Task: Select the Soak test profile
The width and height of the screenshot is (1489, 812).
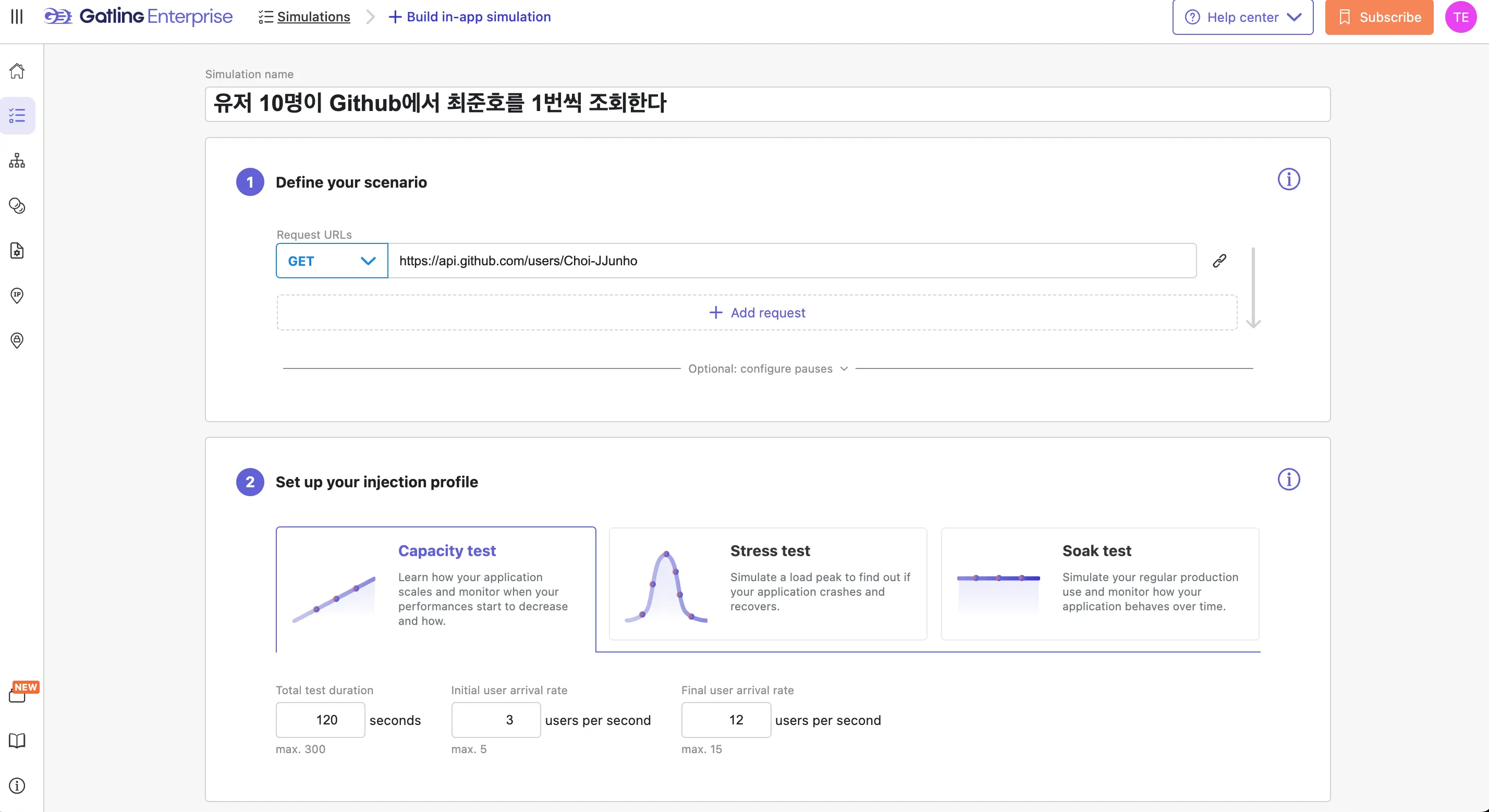Action: pyautogui.click(x=1100, y=584)
